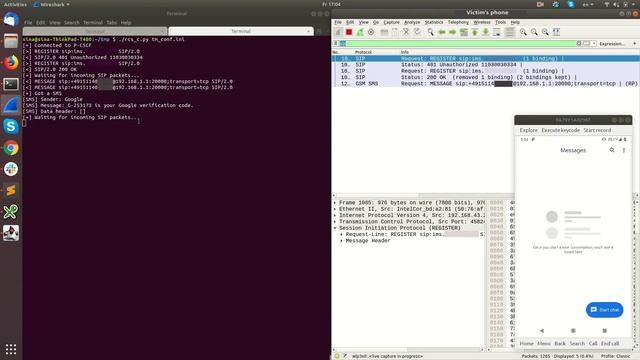The width and height of the screenshot is (640, 360).
Task: Zoom in the Wireshark packet text
Action: [523, 32]
